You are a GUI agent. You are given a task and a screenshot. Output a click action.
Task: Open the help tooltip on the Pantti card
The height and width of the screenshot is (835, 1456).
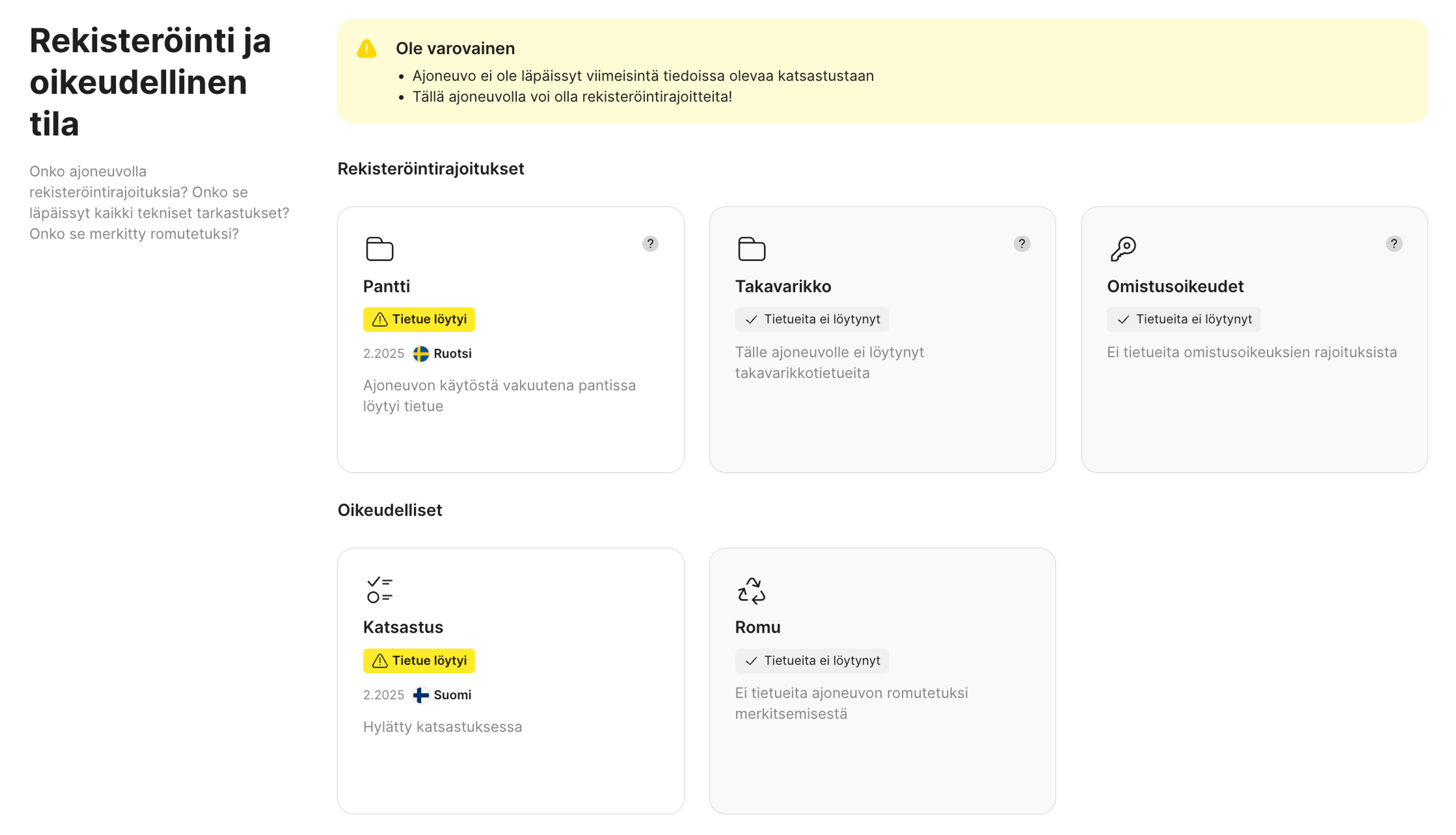(x=650, y=244)
